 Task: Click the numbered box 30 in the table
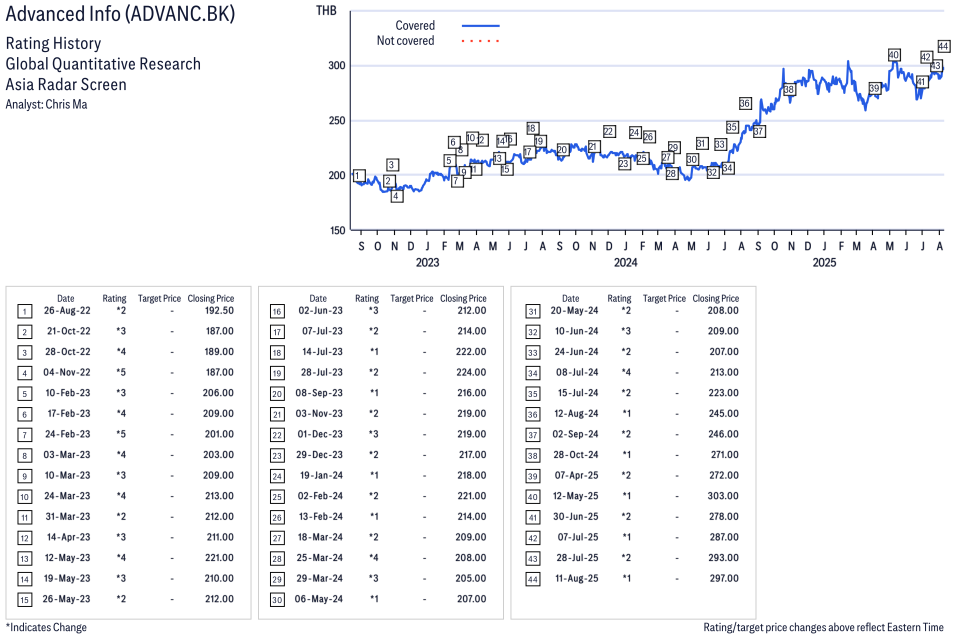(277, 600)
